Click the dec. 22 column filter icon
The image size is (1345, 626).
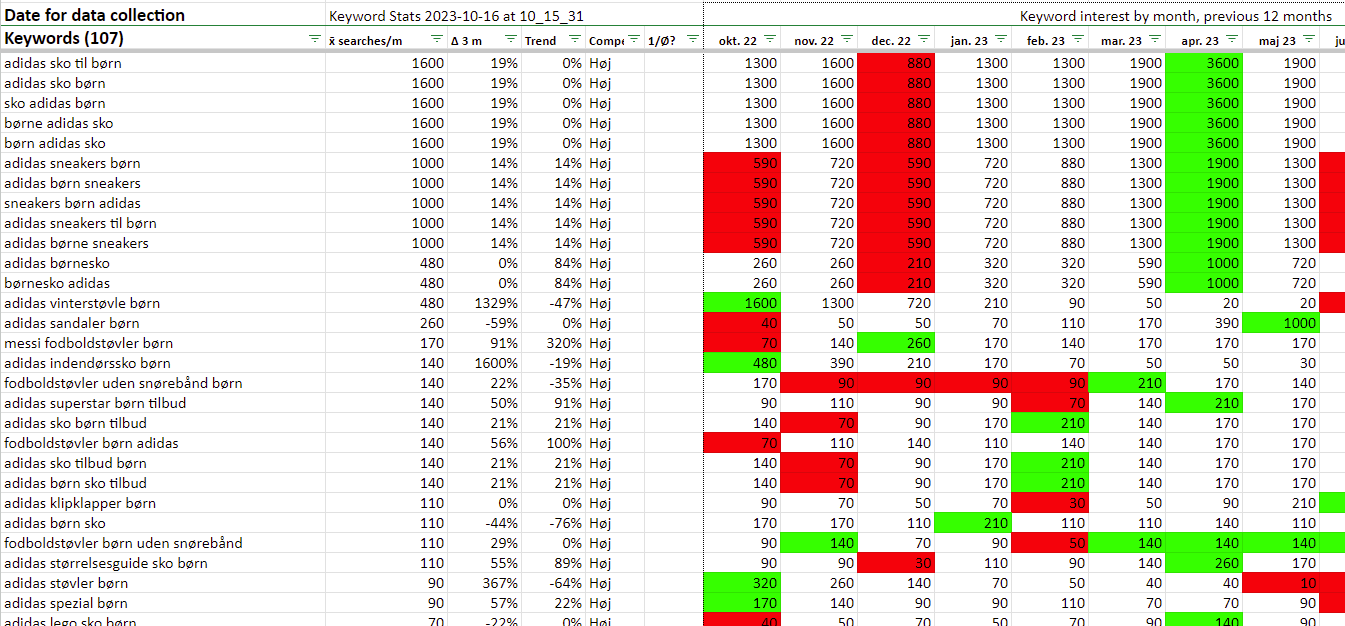(x=923, y=39)
